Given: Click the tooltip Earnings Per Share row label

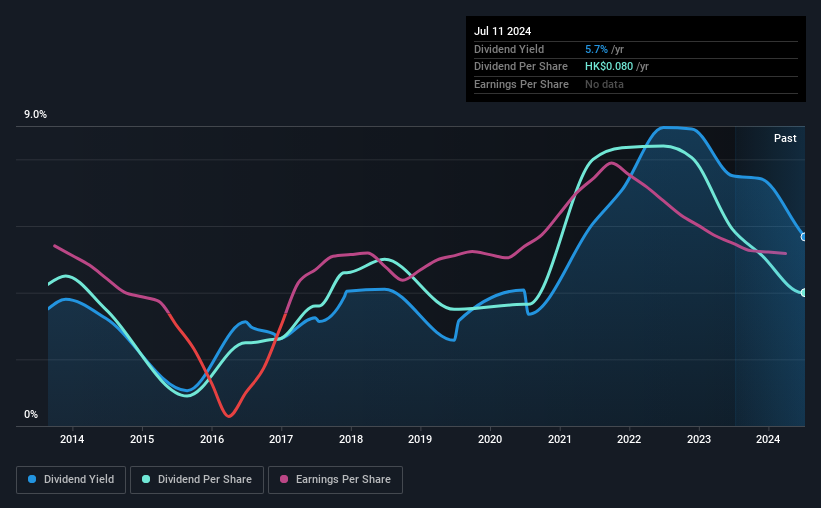Looking at the screenshot, I should pyautogui.click(x=522, y=84).
